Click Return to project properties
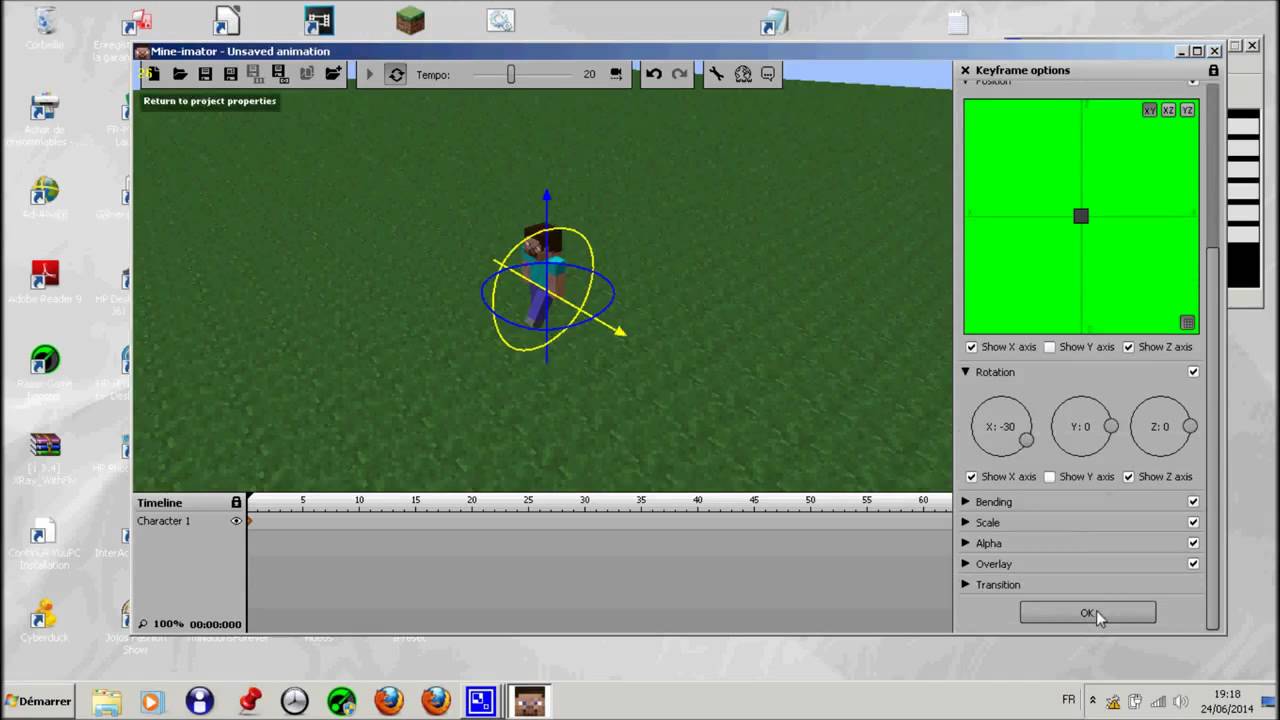The height and width of the screenshot is (720, 1280). (209, 101)
